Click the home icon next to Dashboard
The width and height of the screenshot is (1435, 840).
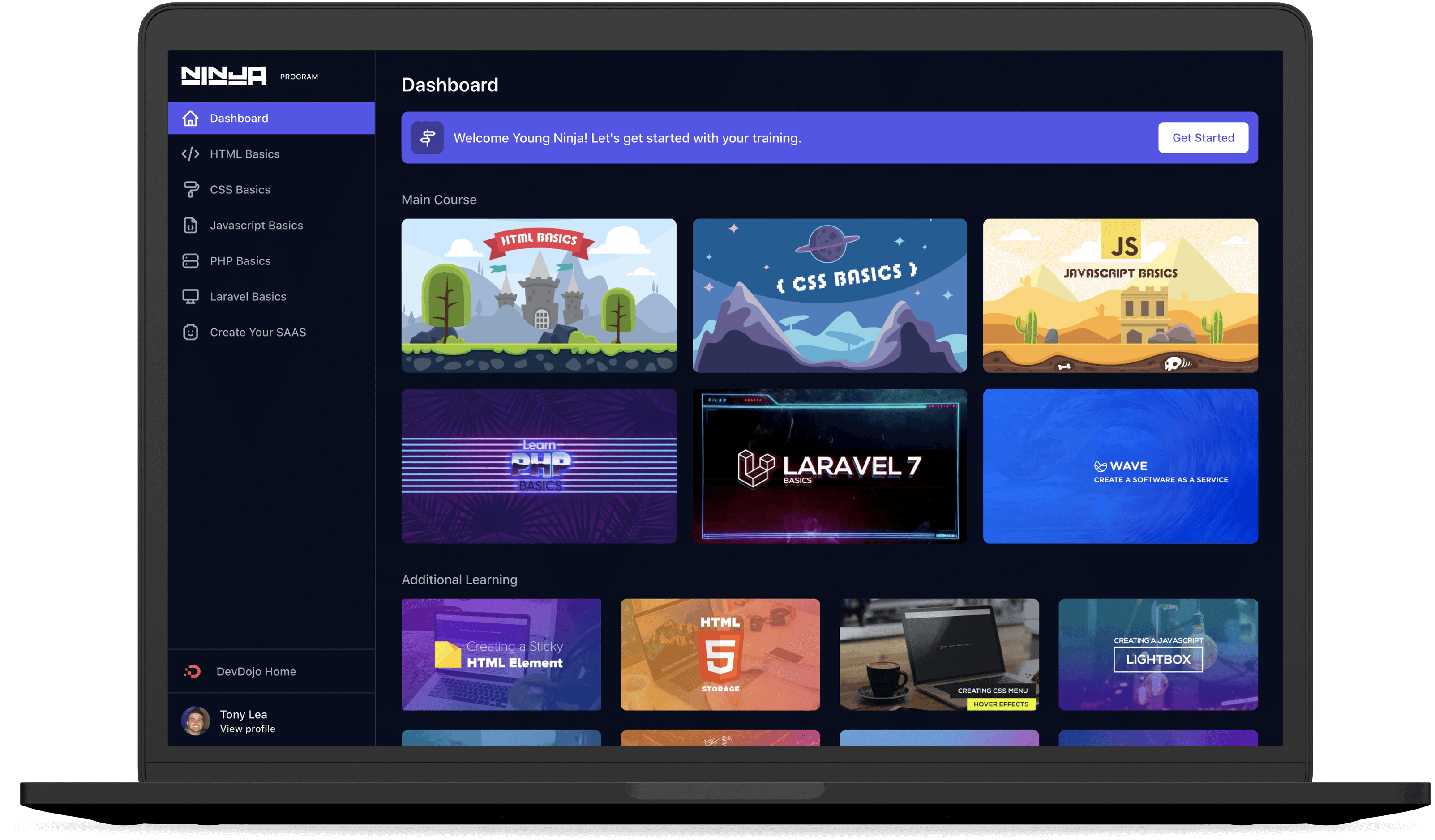point(190,119)
